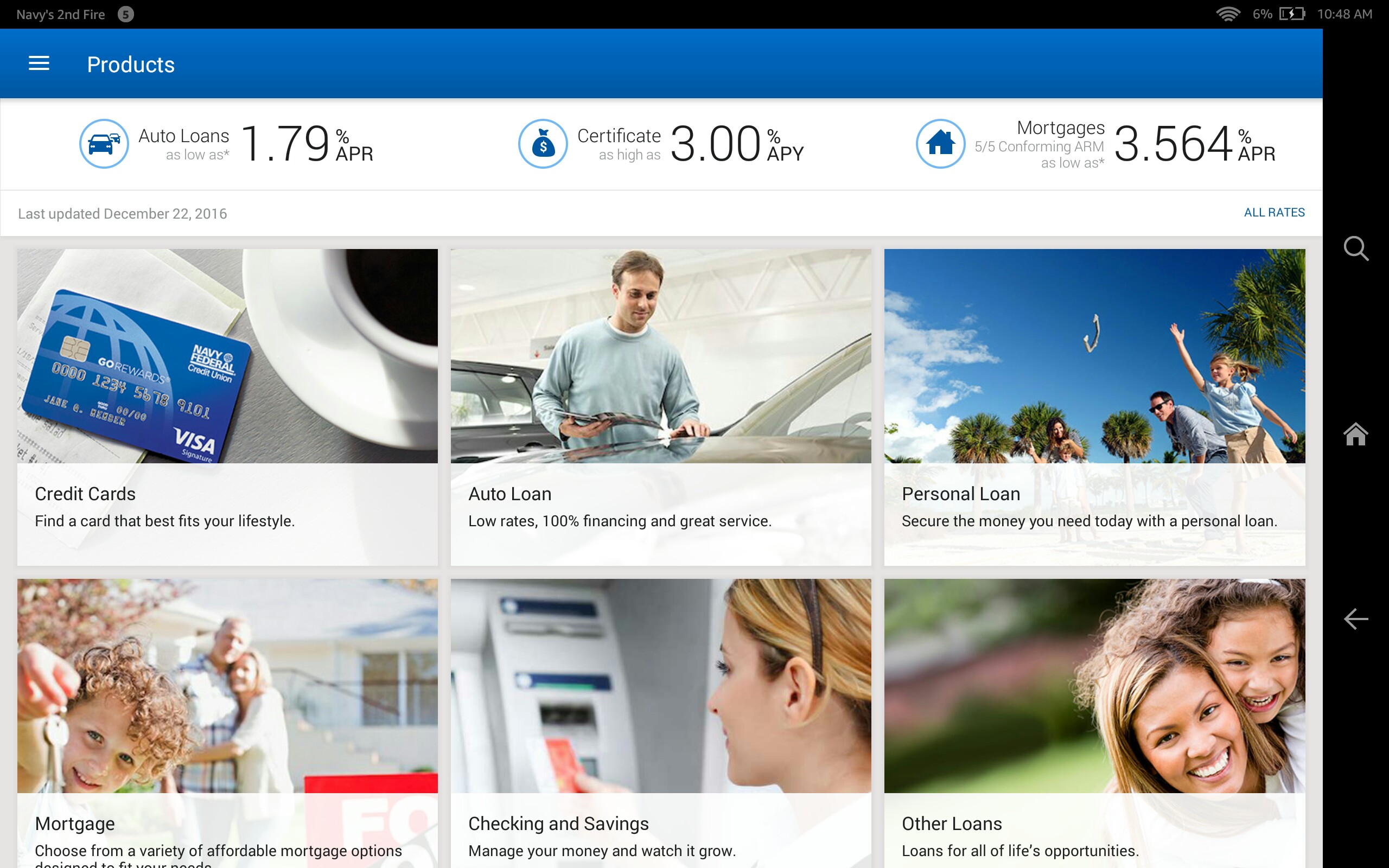
Task: Open Personal Loan beach family image
Action: click(x=1094, y=356)
